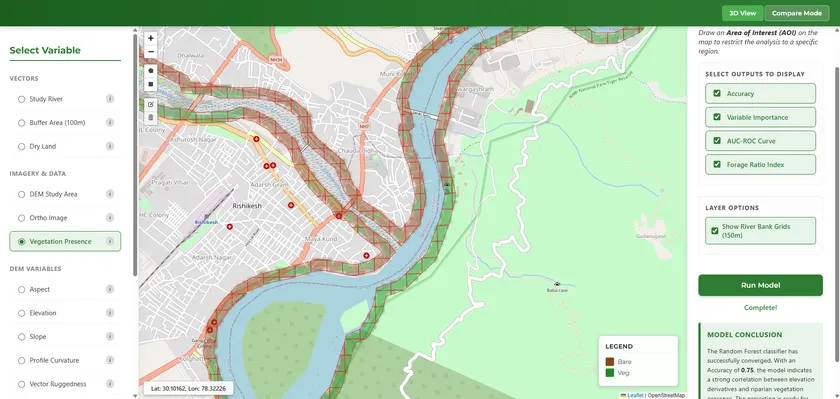Uncheck the AUC-ROC Curve checkbox
Screen dimensions: 840x399
pyautogui.click(x=717, y=141)
